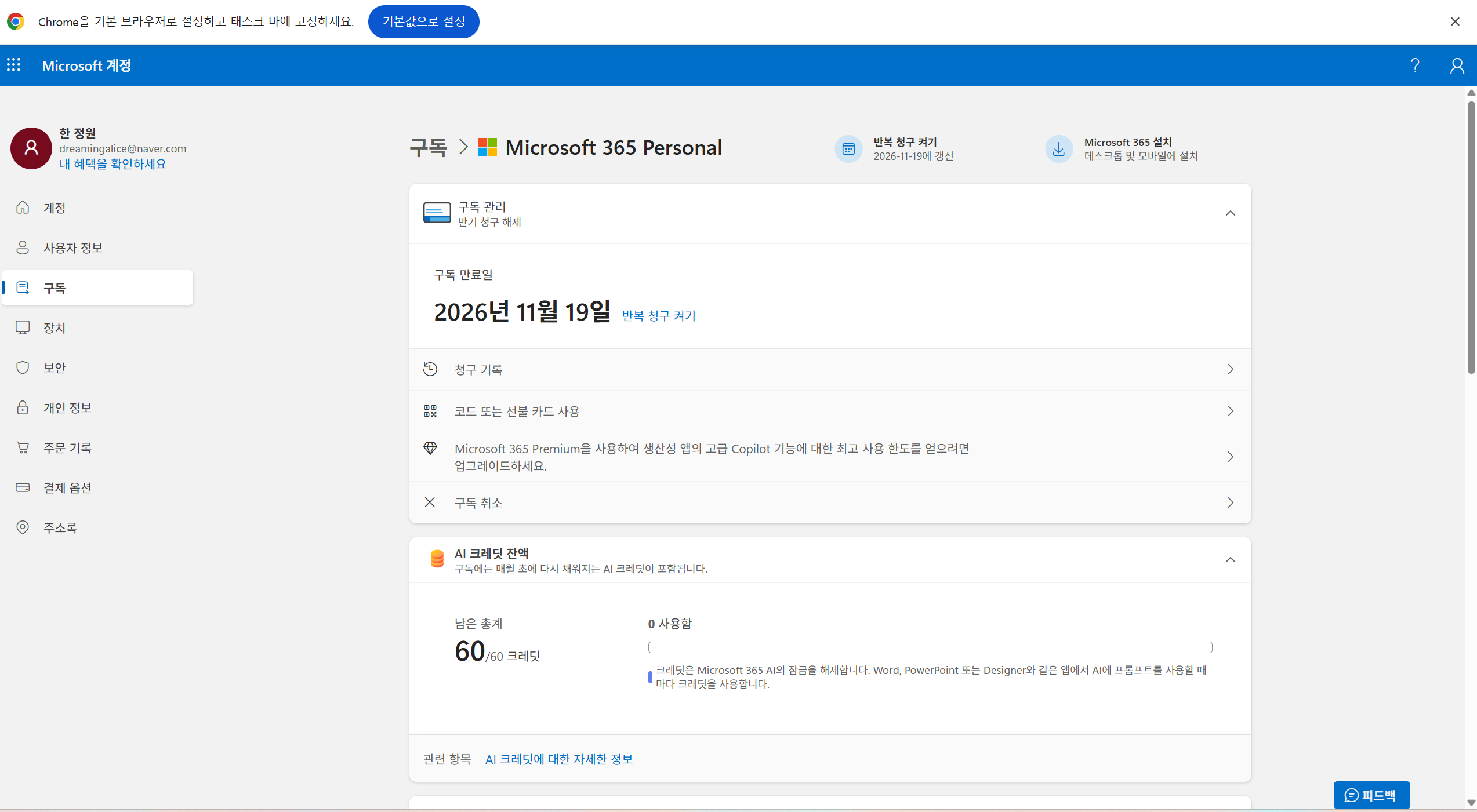Screen dimensions: 1477x812
Task: Open the account profile icon in header
Action: click(x=1457, y=65)
